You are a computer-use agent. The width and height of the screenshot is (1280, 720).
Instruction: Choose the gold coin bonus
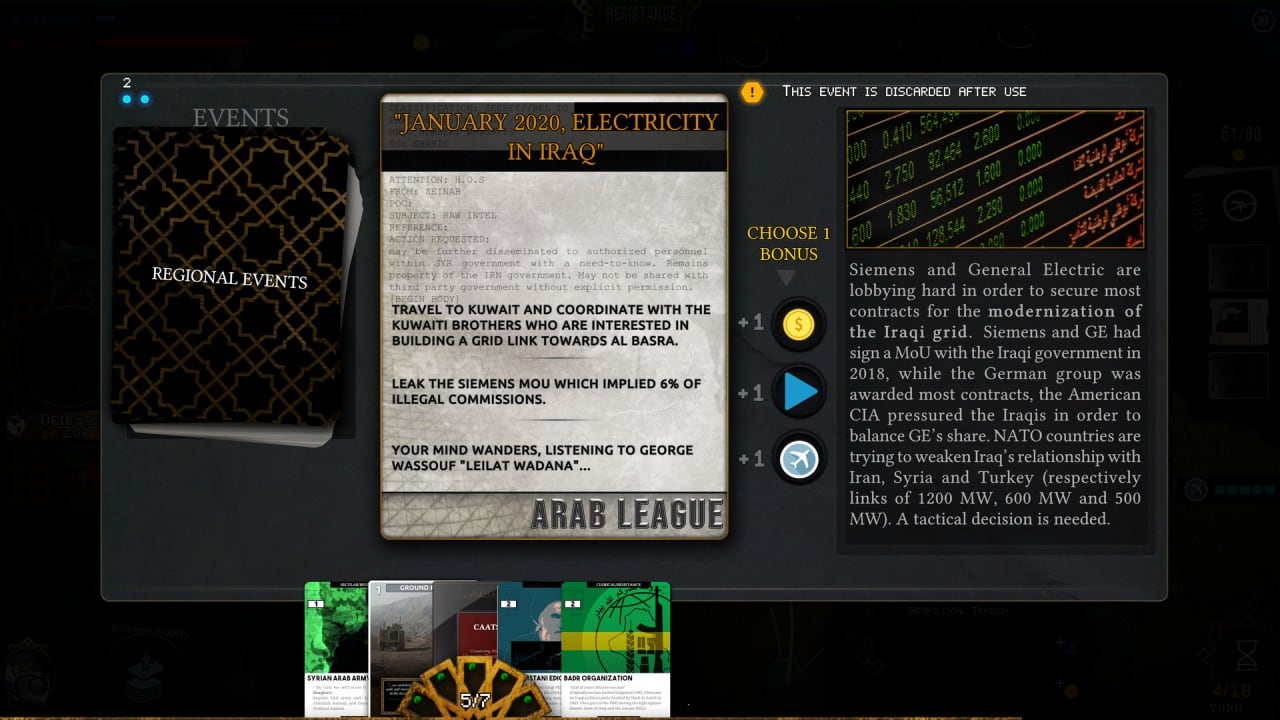(798, 323)
